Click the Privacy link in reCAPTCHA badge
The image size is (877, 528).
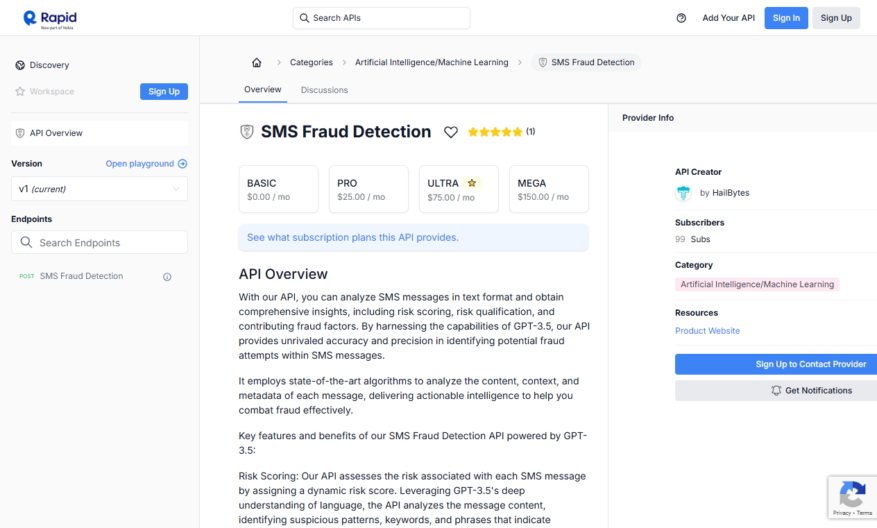click(841, 513)
